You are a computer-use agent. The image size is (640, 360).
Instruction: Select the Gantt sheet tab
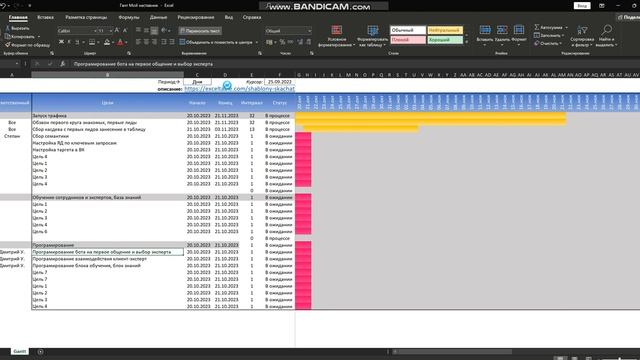[x=20, y=351]
